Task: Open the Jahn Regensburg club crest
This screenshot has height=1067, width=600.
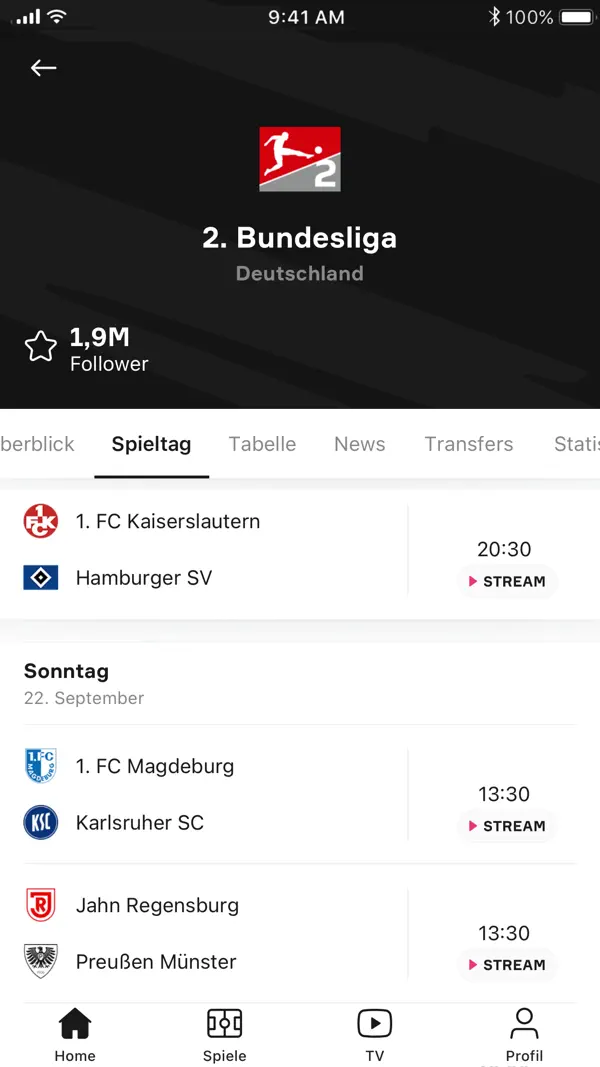Action: 41,905
